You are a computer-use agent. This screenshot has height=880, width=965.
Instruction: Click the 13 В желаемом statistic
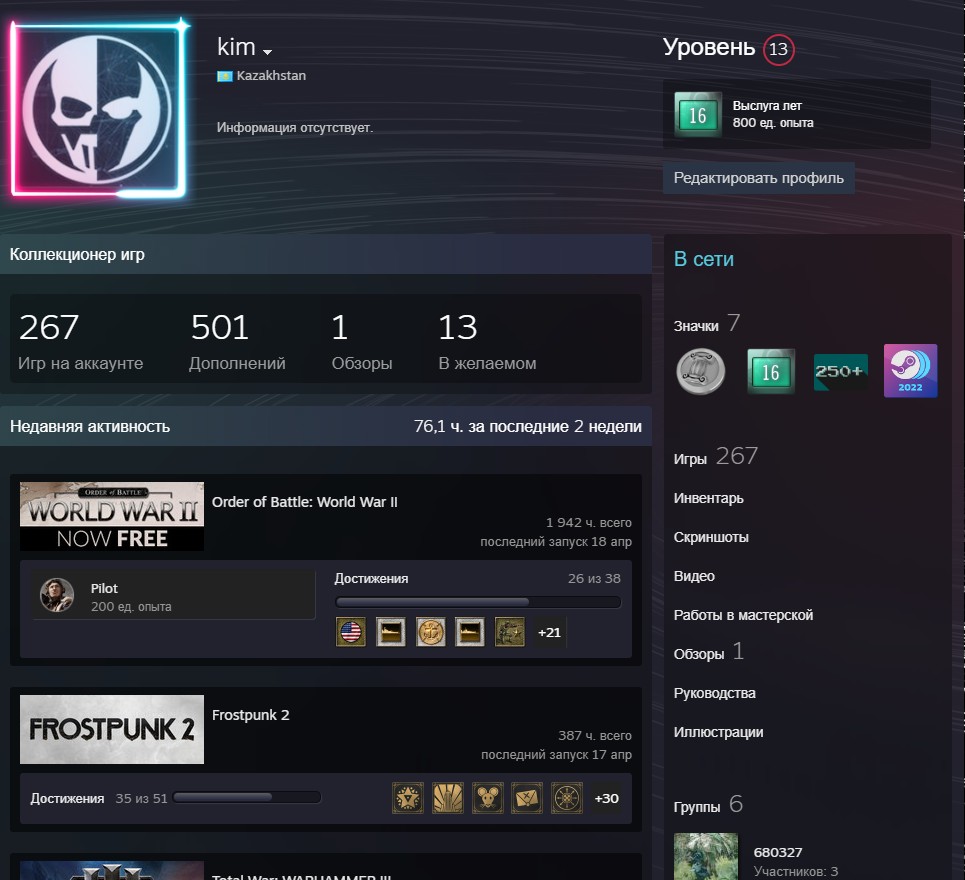487,341
